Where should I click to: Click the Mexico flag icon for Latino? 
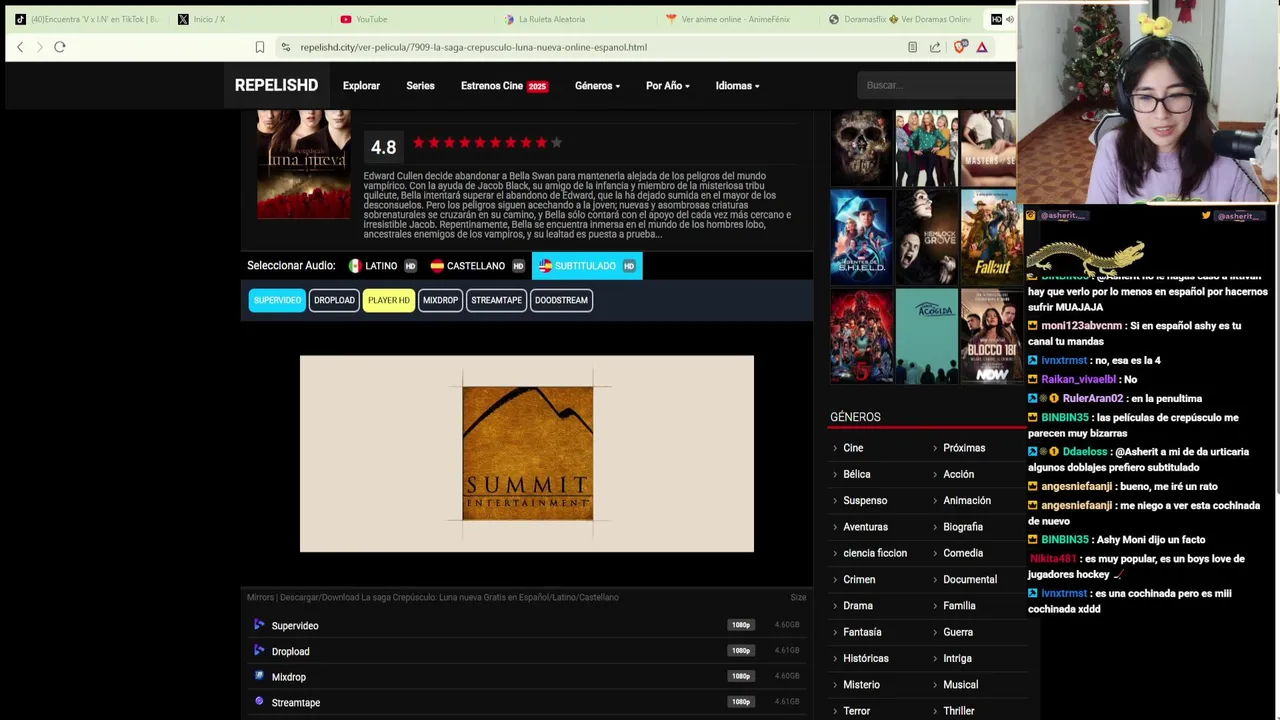355,266
